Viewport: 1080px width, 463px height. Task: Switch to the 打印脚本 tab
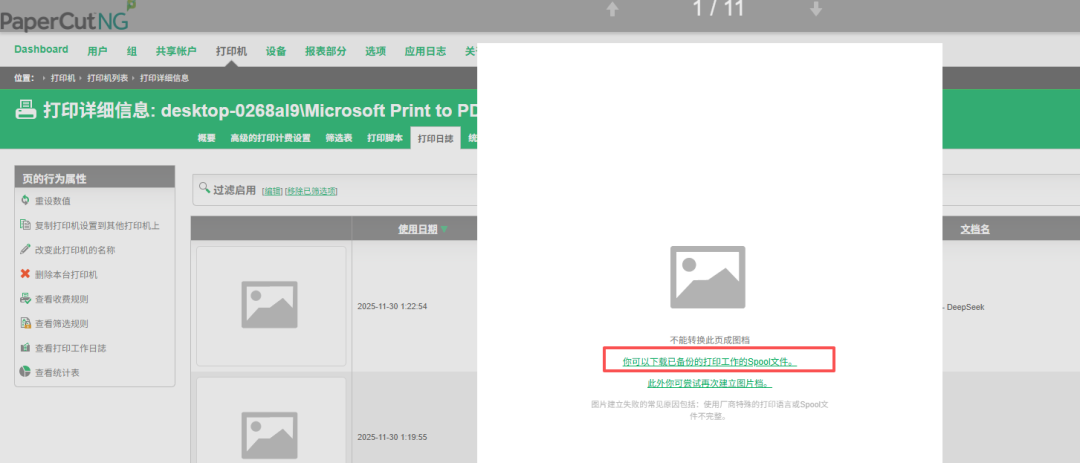point(384,138)
